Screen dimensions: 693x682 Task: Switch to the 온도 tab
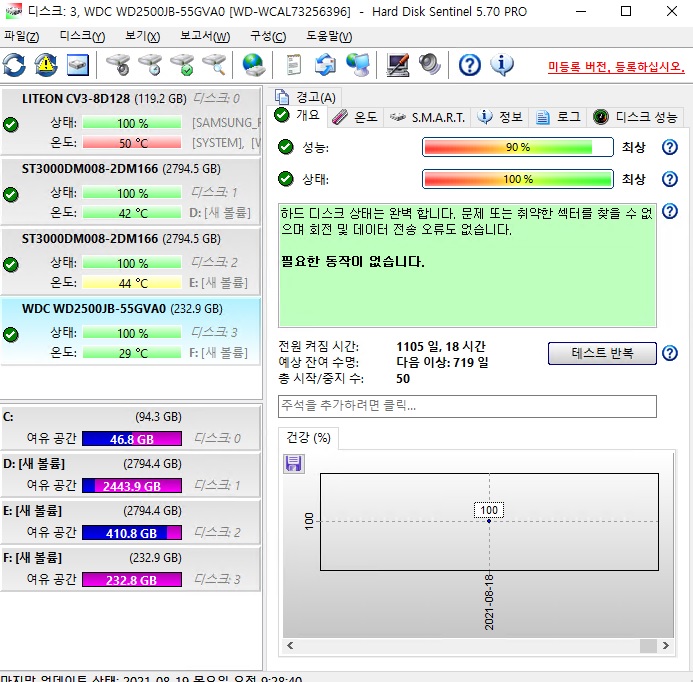click(355, 117)
